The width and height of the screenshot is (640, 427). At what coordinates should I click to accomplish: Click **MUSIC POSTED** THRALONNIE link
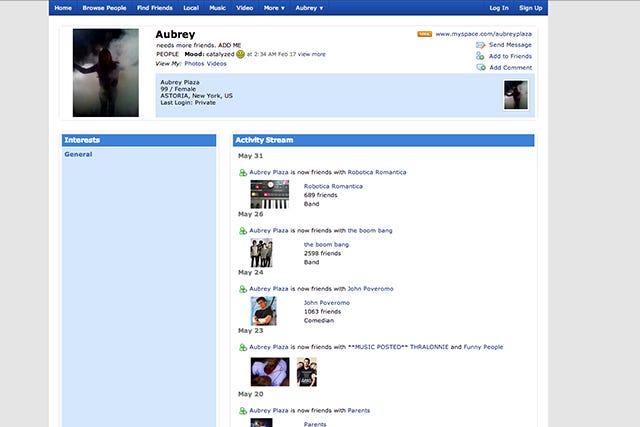coord(398,347)
